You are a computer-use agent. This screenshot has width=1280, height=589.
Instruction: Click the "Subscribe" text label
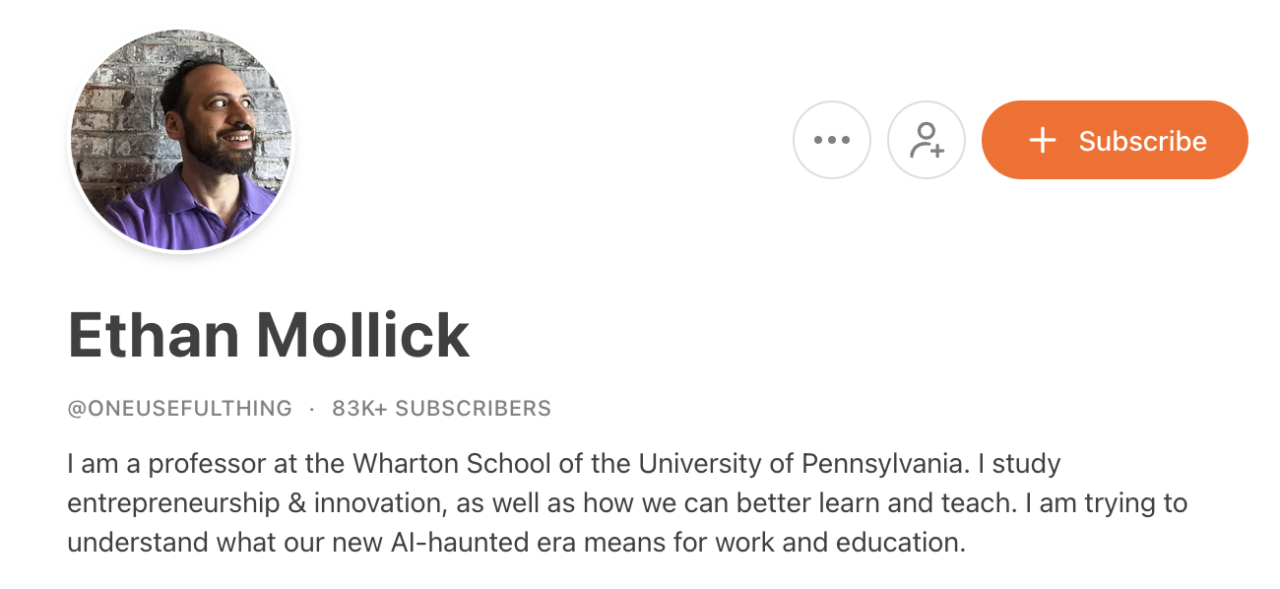tap(1142, 141)
